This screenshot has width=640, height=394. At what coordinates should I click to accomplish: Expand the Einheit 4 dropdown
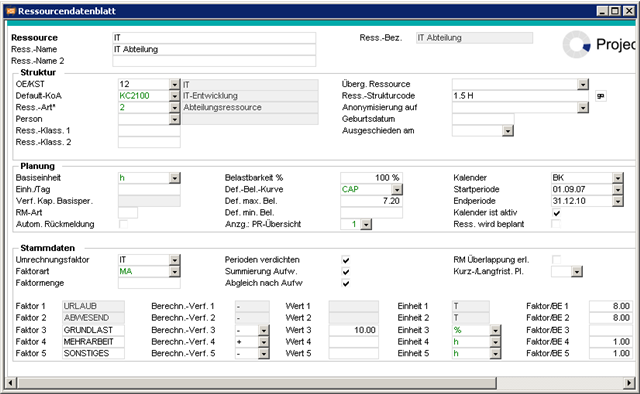[x=496, y=342]
